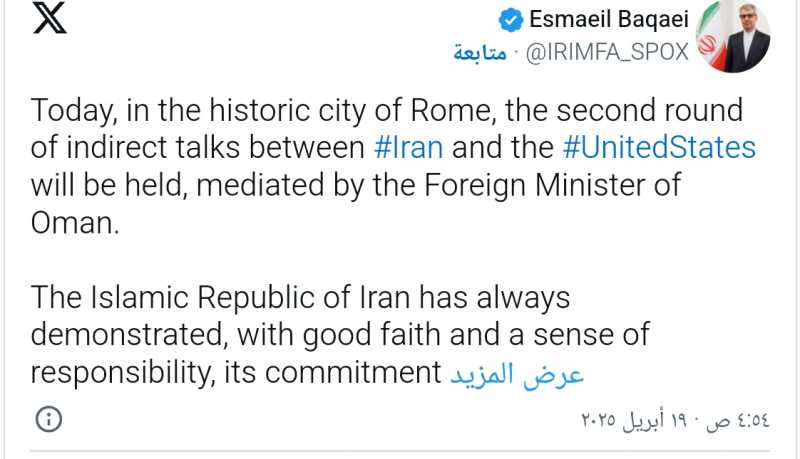Click the X logo

point(50,19)
